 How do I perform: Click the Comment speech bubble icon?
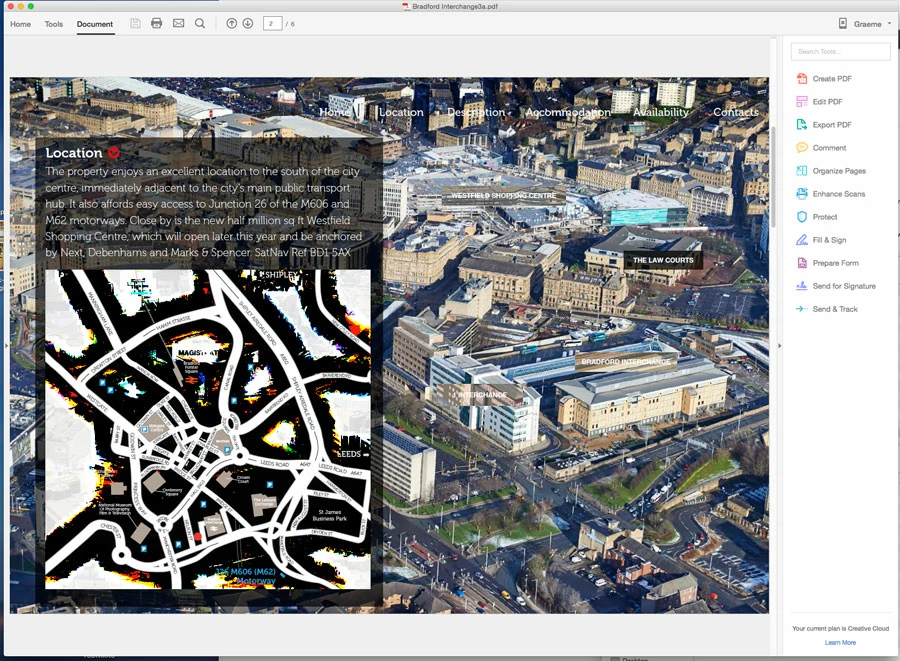(x=802, y=147)
